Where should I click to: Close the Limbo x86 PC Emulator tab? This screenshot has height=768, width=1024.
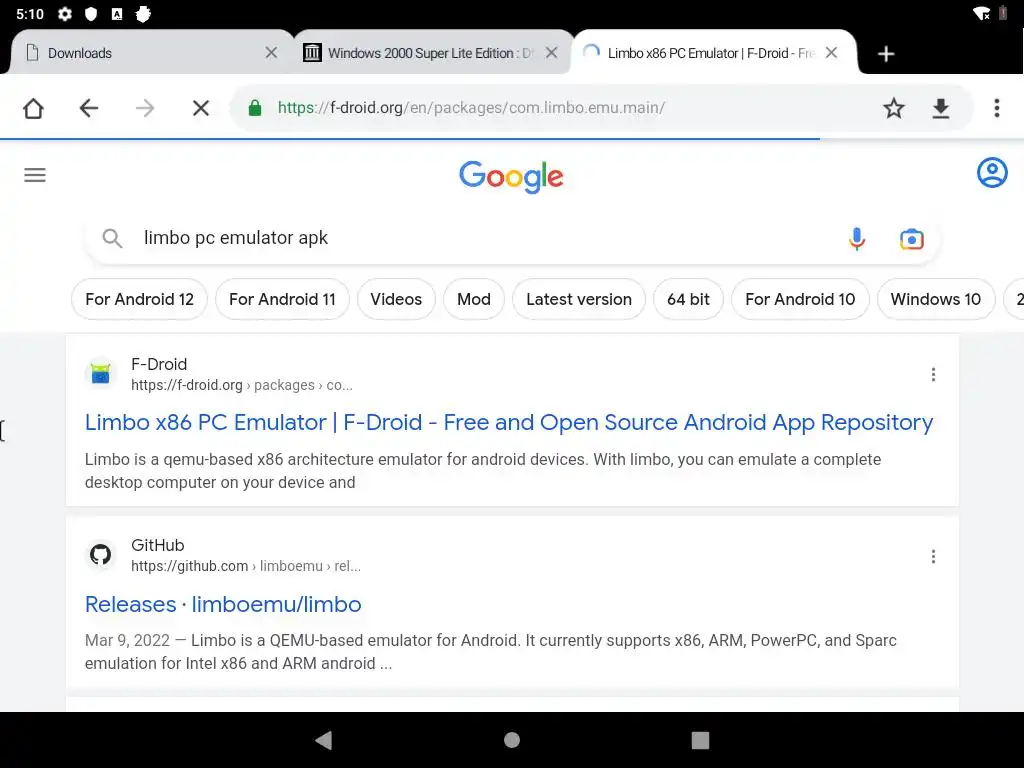pos(831,53)
